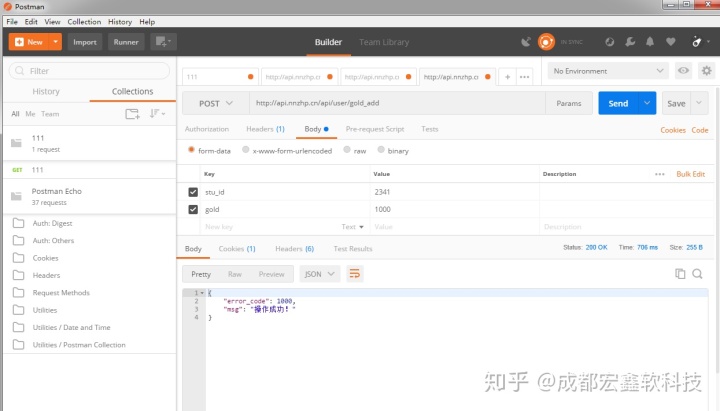Click the proxy capture circular icon
Viewport: 720px width, 411px height.
point(609,42)
